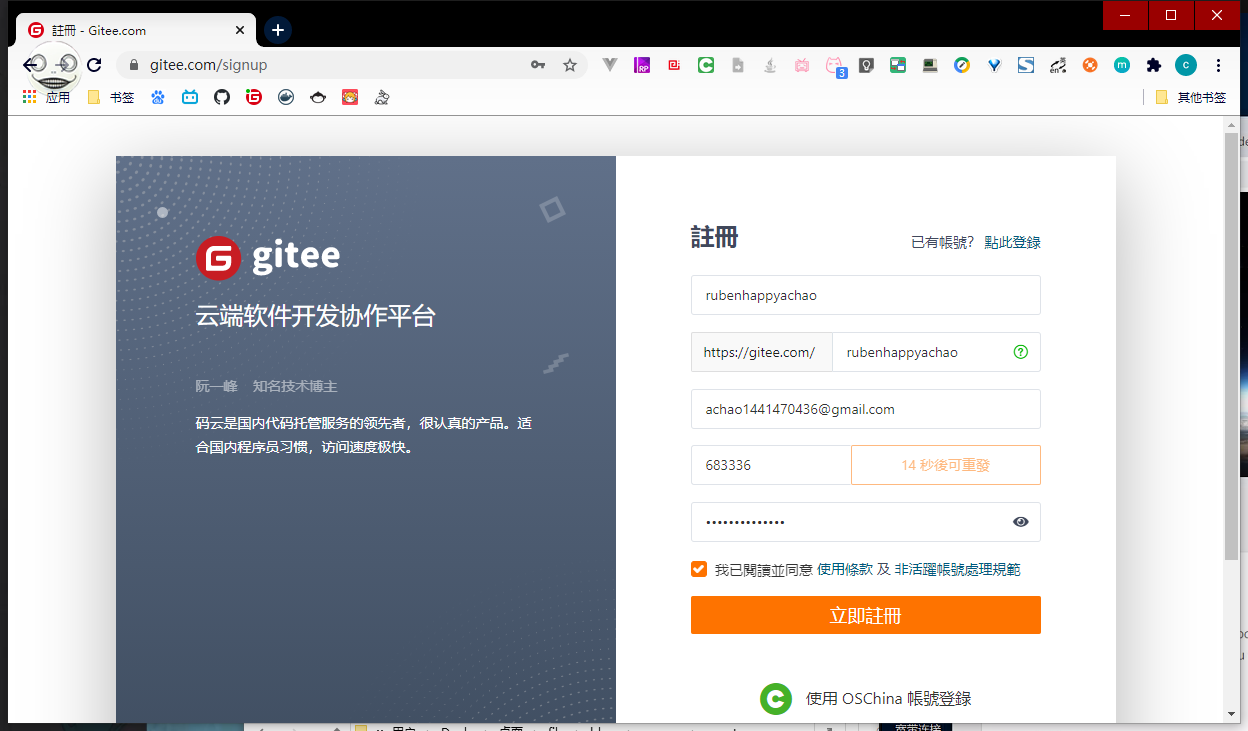
Task: Click the green OSChina login icon
Action: pos(776,698)
